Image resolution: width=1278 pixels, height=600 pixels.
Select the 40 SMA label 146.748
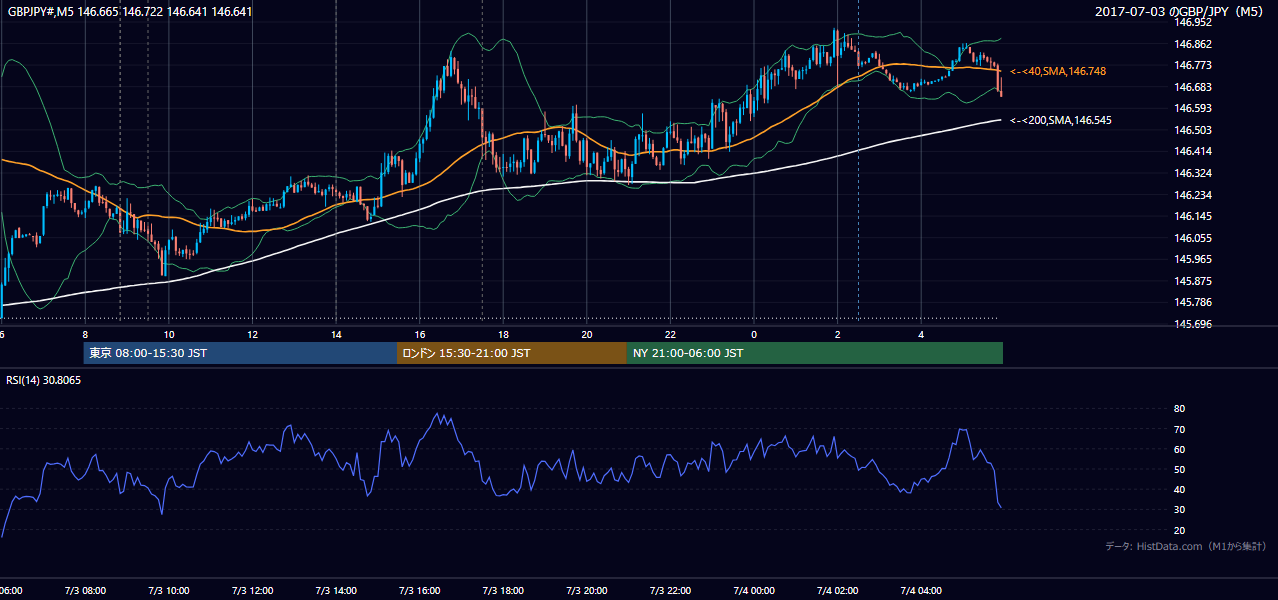click(1058, 71)
